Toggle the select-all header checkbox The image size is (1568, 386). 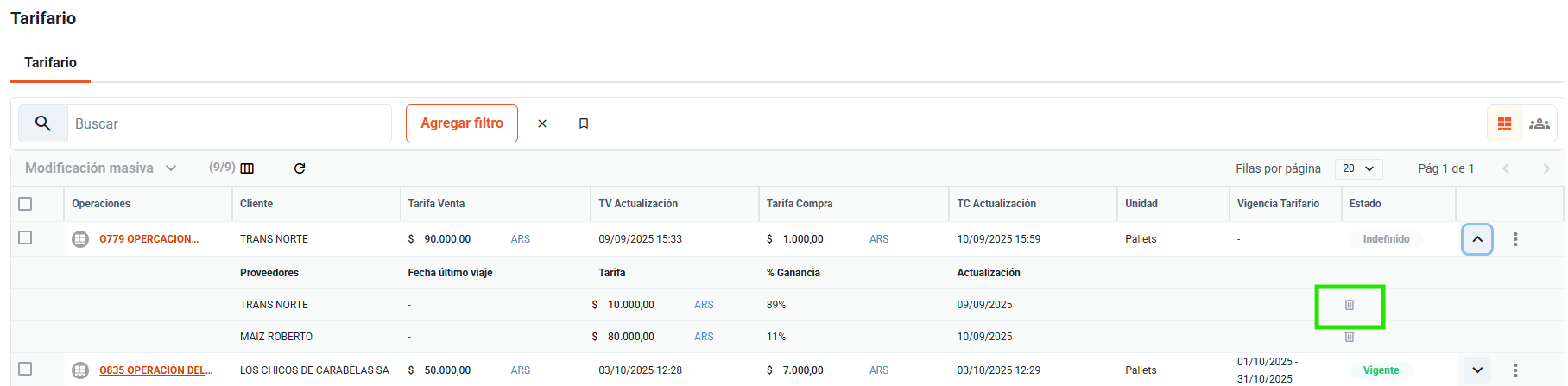(25, 204)
